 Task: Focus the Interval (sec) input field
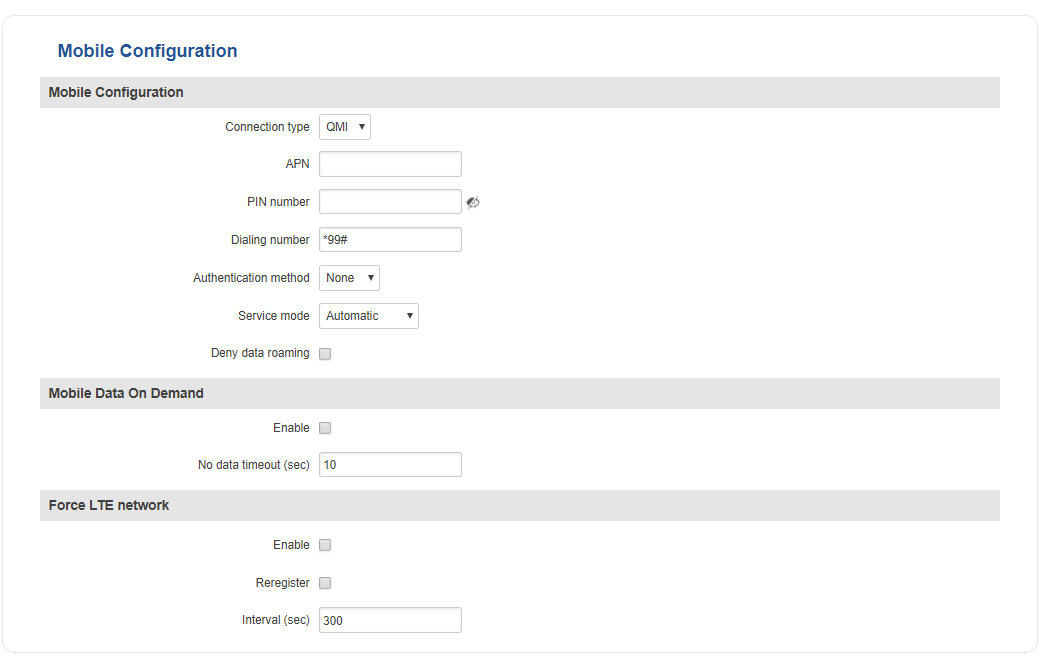coord(390,620)
